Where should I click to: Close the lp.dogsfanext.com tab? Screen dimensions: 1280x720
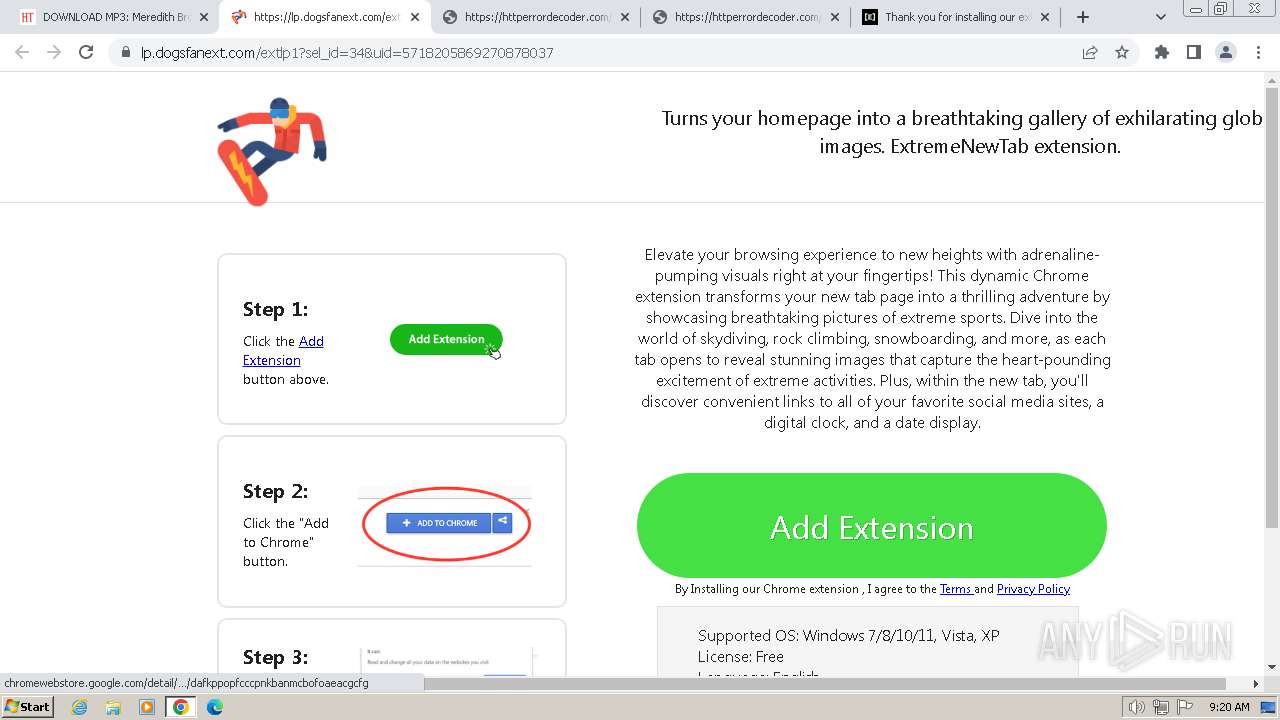tap(414, 17)
